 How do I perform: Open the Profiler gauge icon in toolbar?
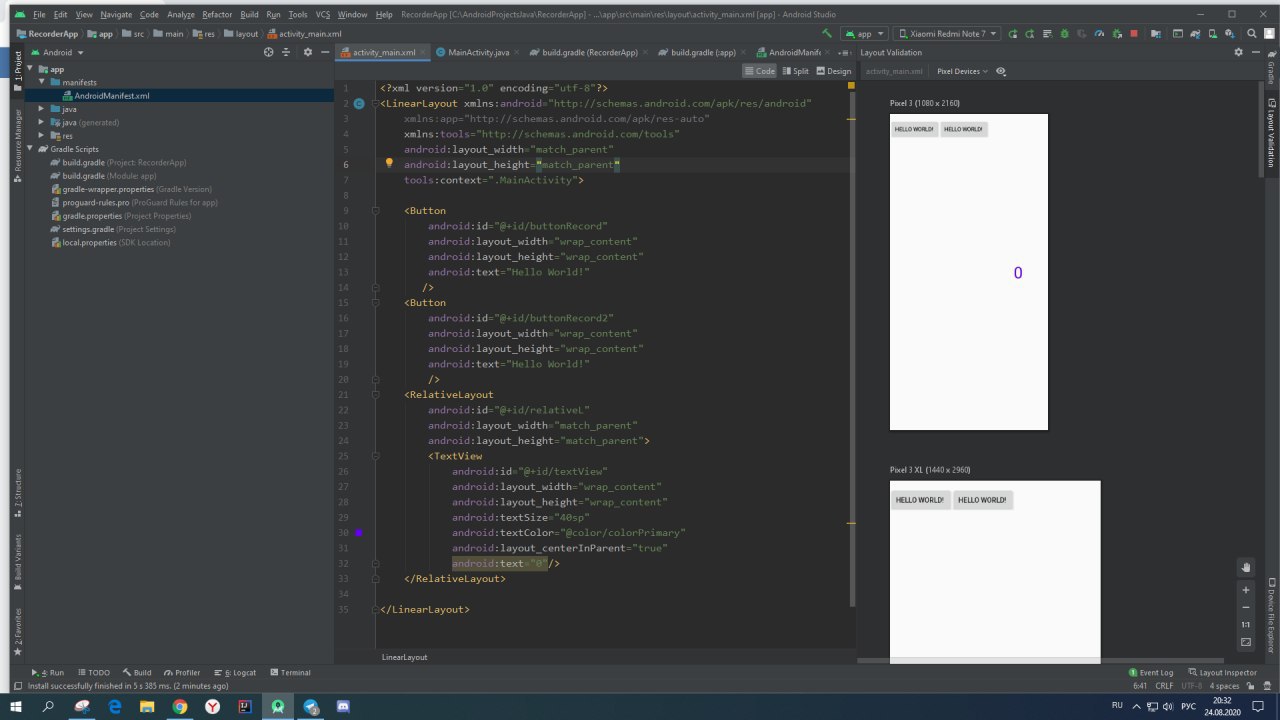[x=1099, y=33]
